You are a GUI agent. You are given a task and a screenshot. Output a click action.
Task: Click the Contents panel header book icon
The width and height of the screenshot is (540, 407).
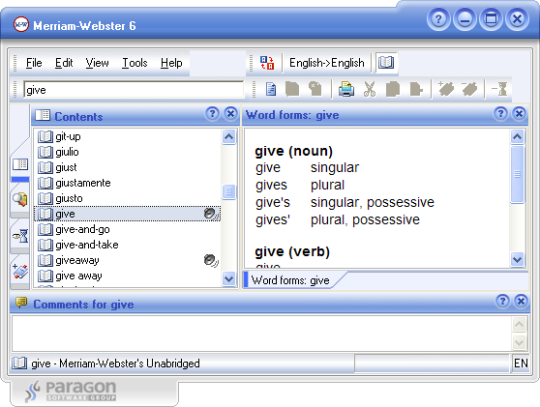[x=43, y=115]
